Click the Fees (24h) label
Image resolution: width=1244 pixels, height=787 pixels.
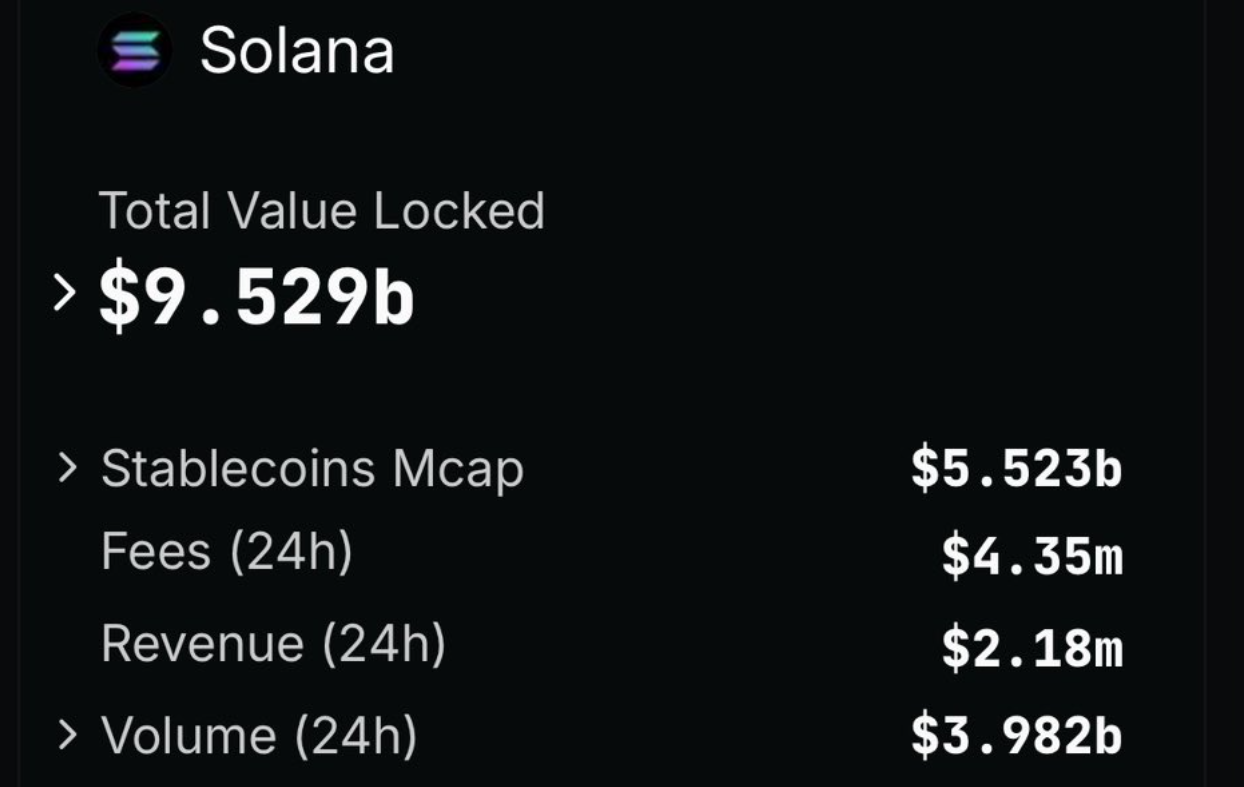(227, 551)
